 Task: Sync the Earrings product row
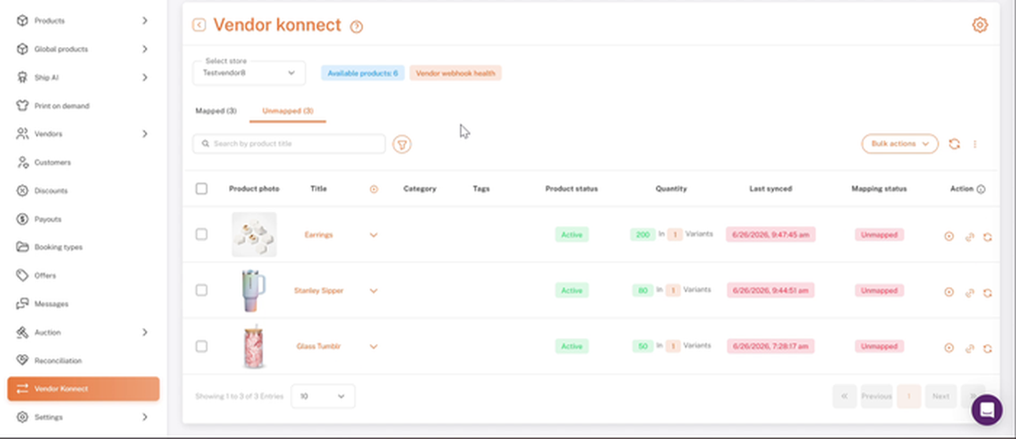(x=987, y=237)
